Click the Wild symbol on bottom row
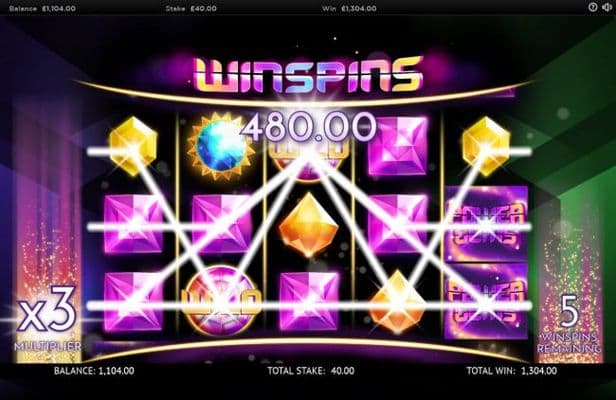Image resolution: width=616 pixels, height=400 pixels. 221,301
